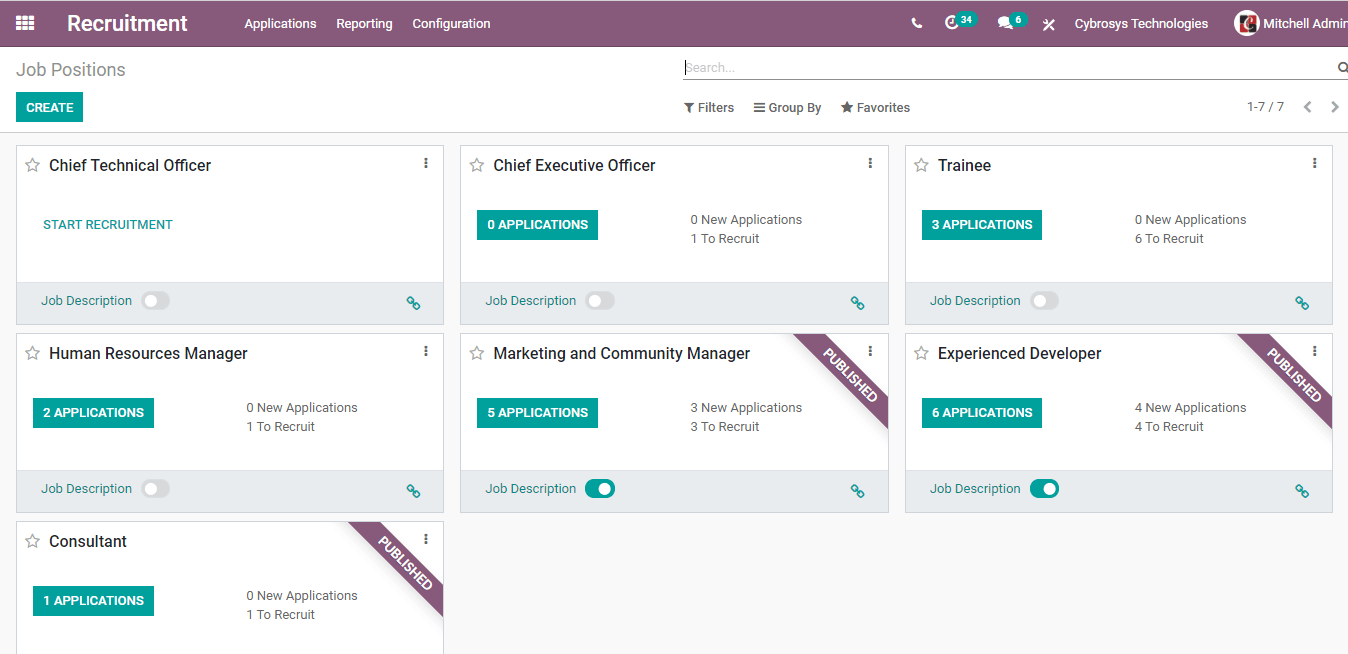This screenshot has width=1348, height=654.
Task: Open the Group By dropdown
Action: point(787,107)
